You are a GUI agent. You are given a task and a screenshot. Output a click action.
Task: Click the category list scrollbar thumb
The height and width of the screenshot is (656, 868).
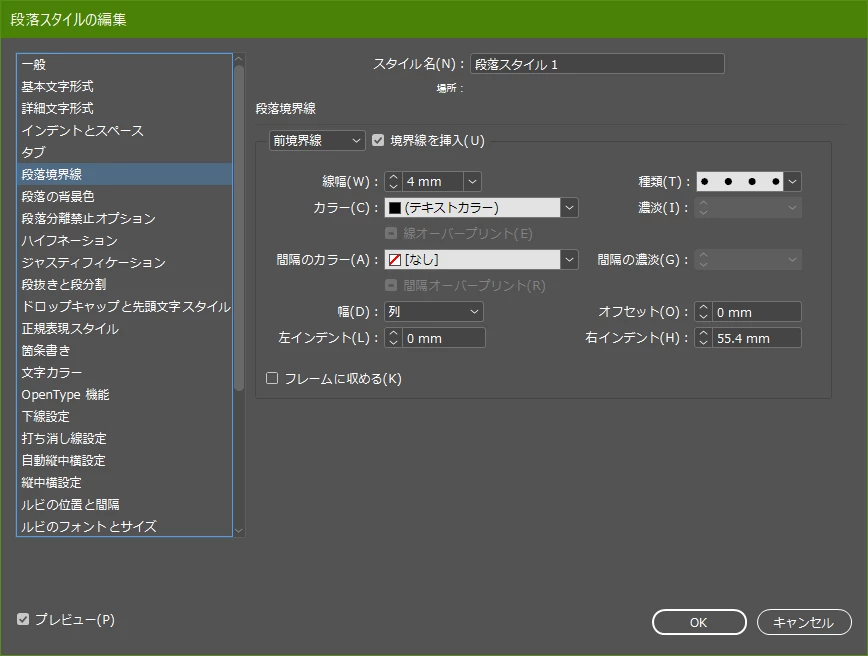coord(239,229)
